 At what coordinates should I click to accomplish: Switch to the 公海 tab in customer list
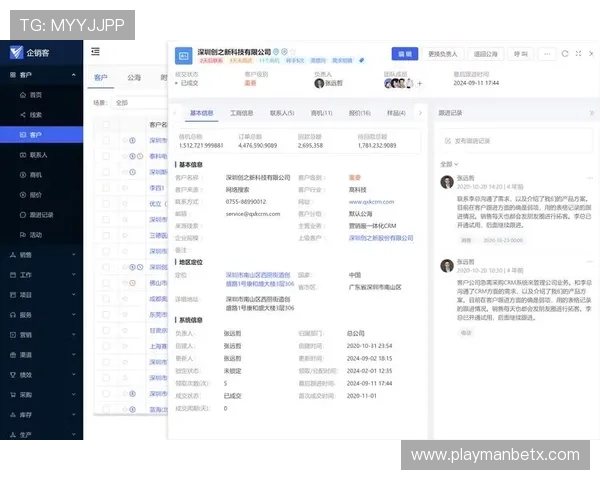[134, 78]
